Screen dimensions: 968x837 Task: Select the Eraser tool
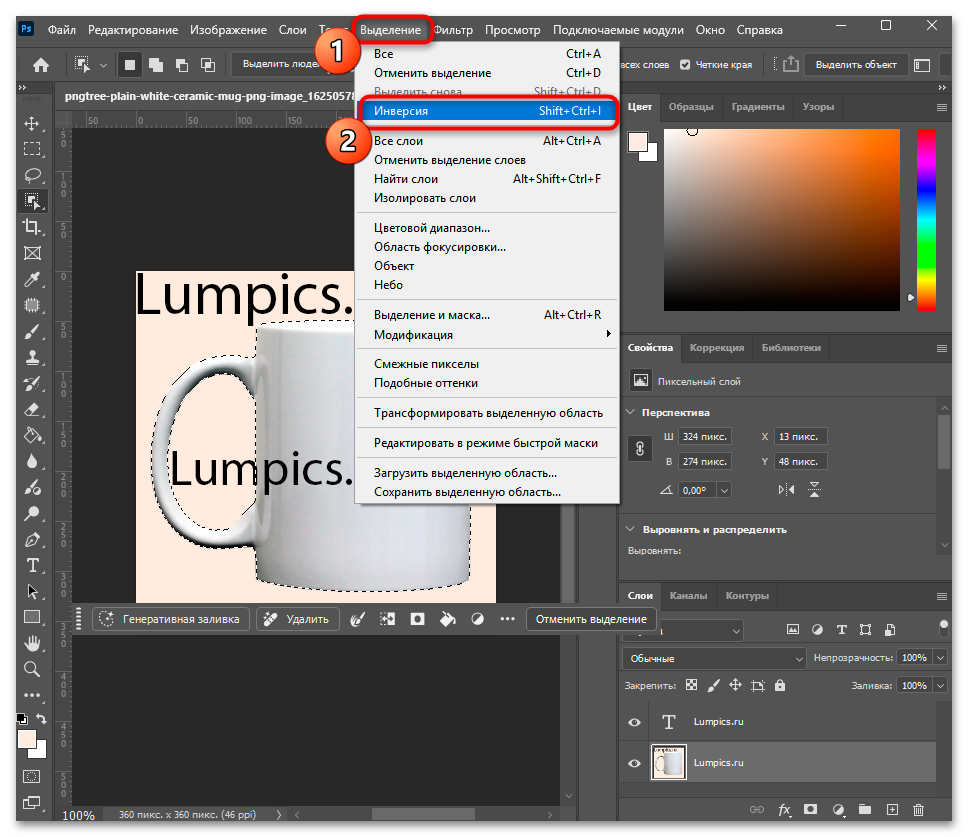click(32, 410)
